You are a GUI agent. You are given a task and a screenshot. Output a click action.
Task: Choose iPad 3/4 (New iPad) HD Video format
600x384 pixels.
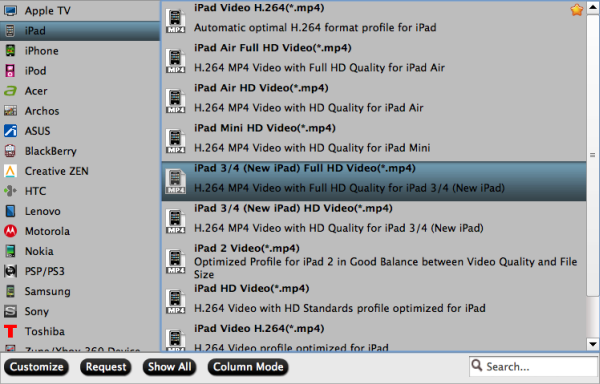(374, 218)
